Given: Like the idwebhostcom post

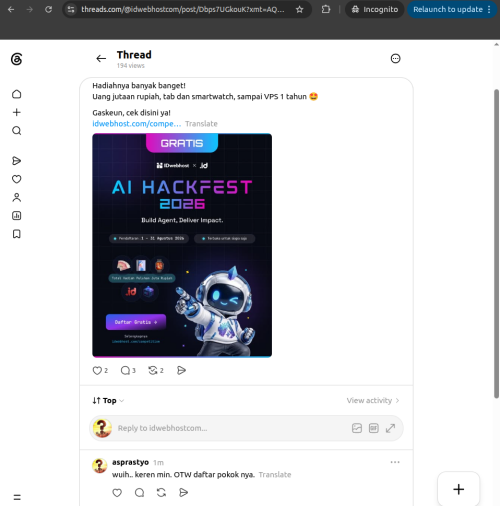Looking at the screenshot, I should point(97,370).
